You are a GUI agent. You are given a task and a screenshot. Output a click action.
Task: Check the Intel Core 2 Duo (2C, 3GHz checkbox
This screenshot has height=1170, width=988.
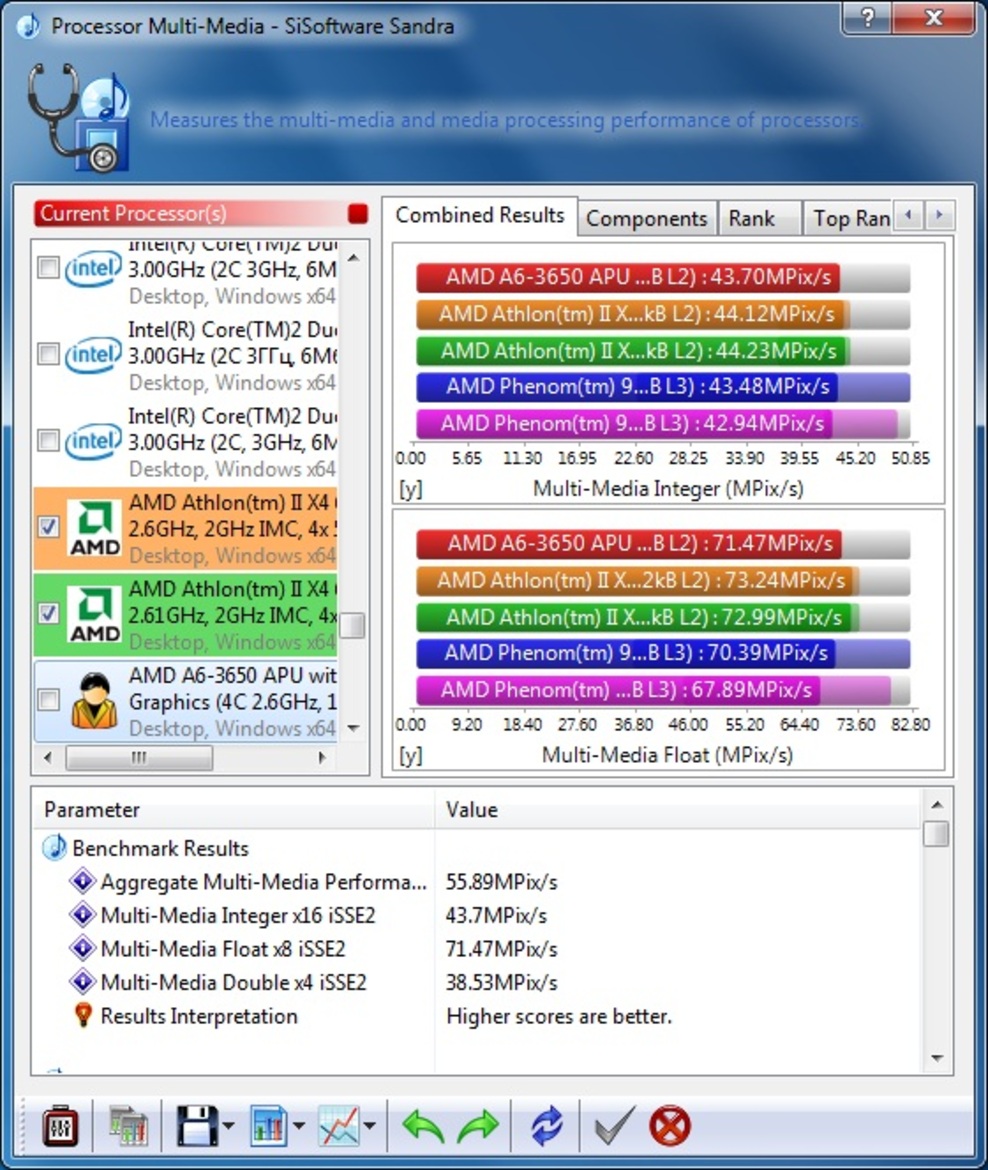tap(49, 440)
